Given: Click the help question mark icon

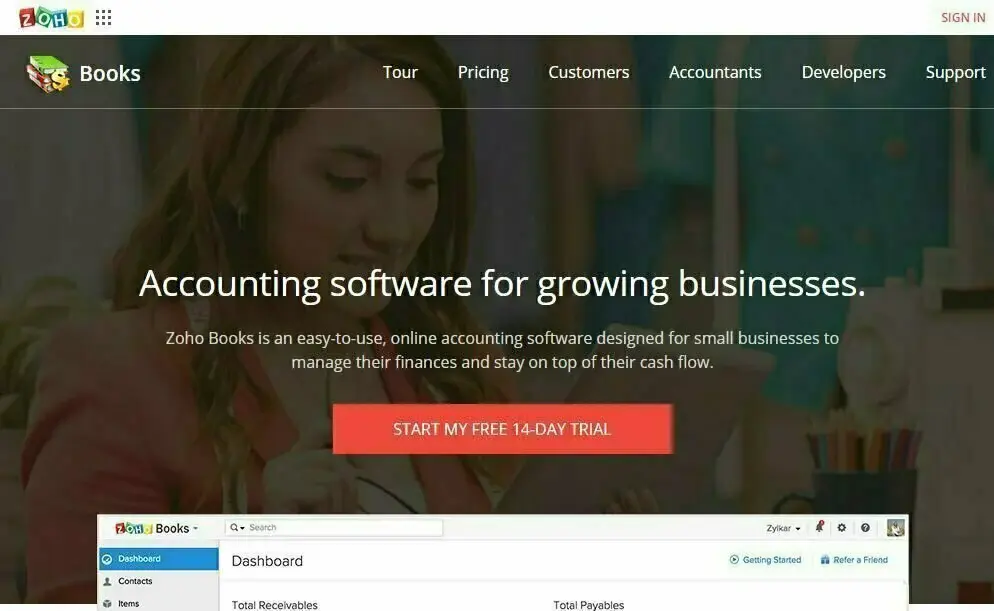Looking at the screenshot, I should pyautogui.click(x=865, y=527).
